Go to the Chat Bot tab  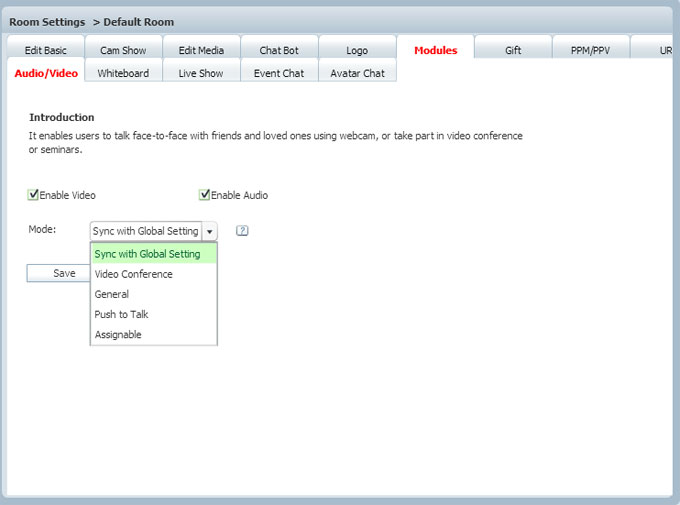(279, 50)
